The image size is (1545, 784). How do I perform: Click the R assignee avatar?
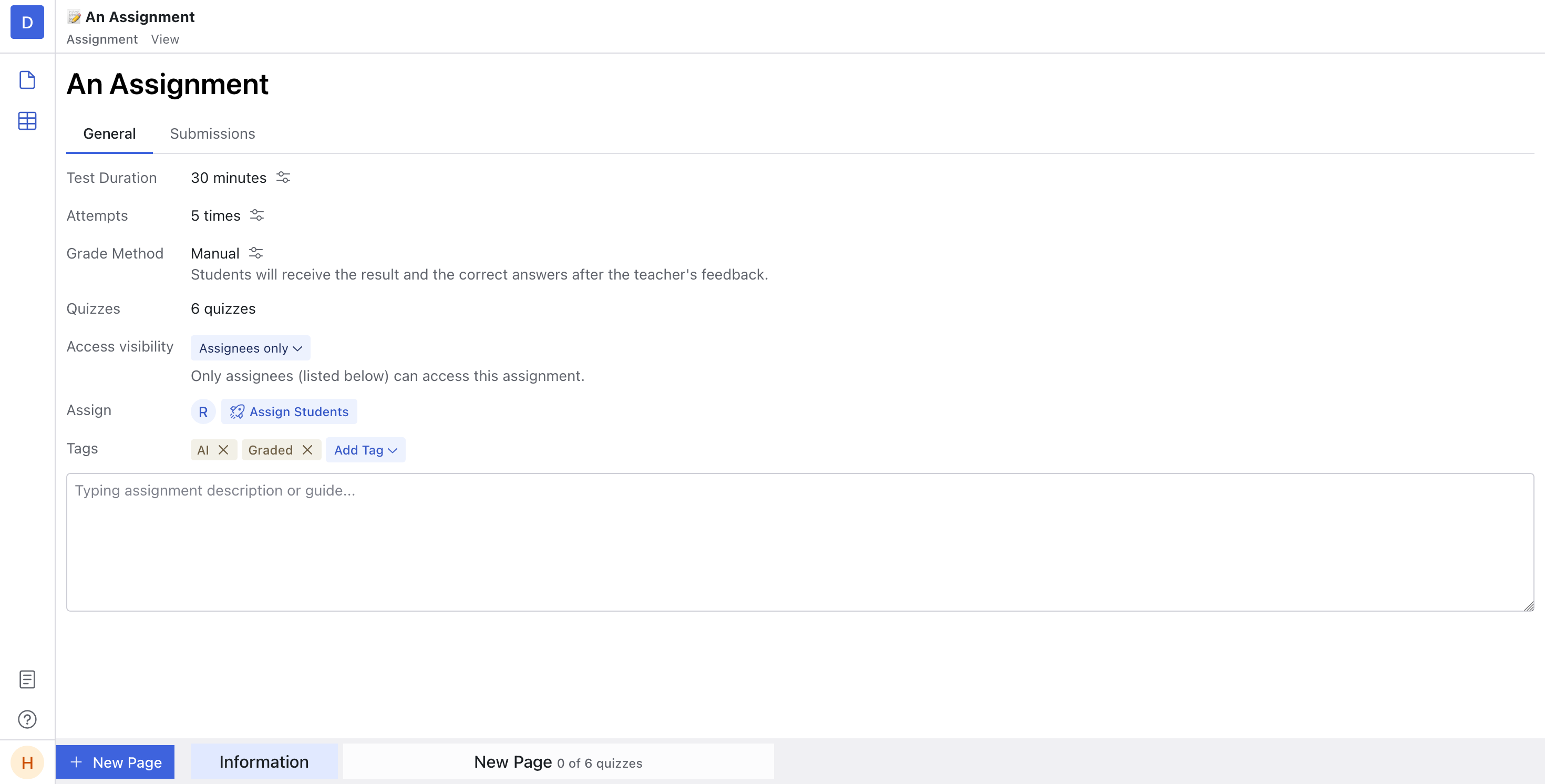[203, 411]
